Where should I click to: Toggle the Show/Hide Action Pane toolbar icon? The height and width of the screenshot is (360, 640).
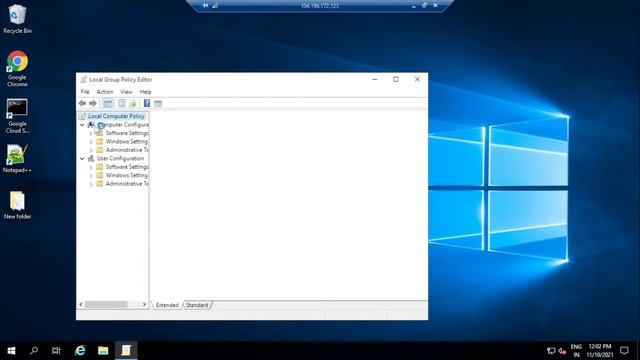point(158,104)
